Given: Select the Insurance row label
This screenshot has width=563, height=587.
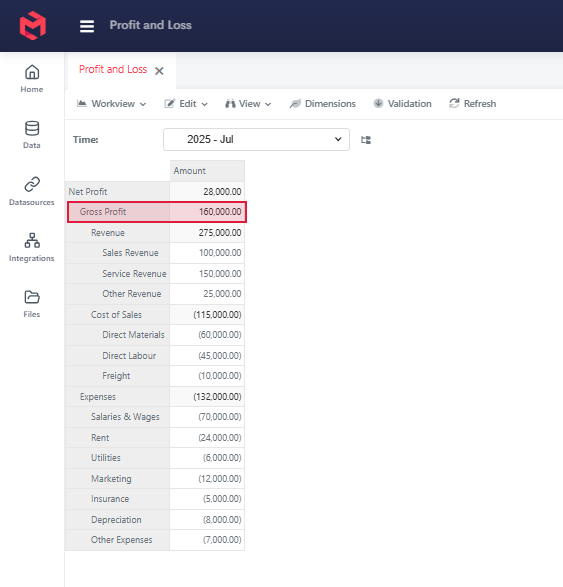Looking at the screenshot, I should click(x=118, y=499).
